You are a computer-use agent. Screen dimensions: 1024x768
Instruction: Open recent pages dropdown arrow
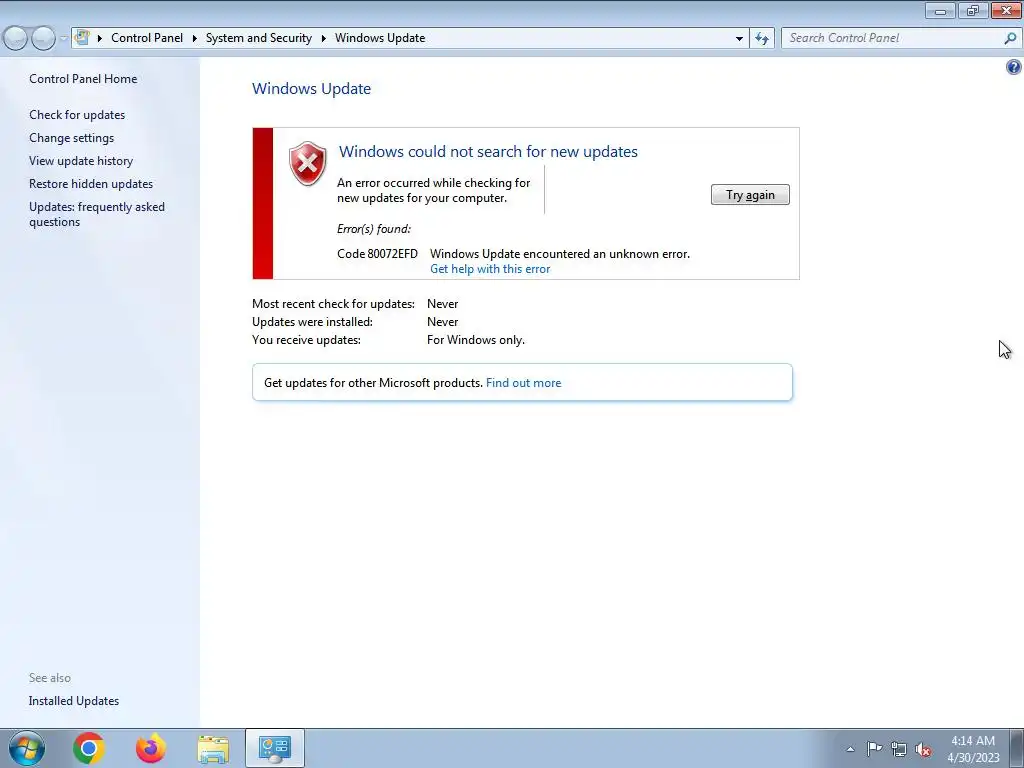click(x=63, y=39)
